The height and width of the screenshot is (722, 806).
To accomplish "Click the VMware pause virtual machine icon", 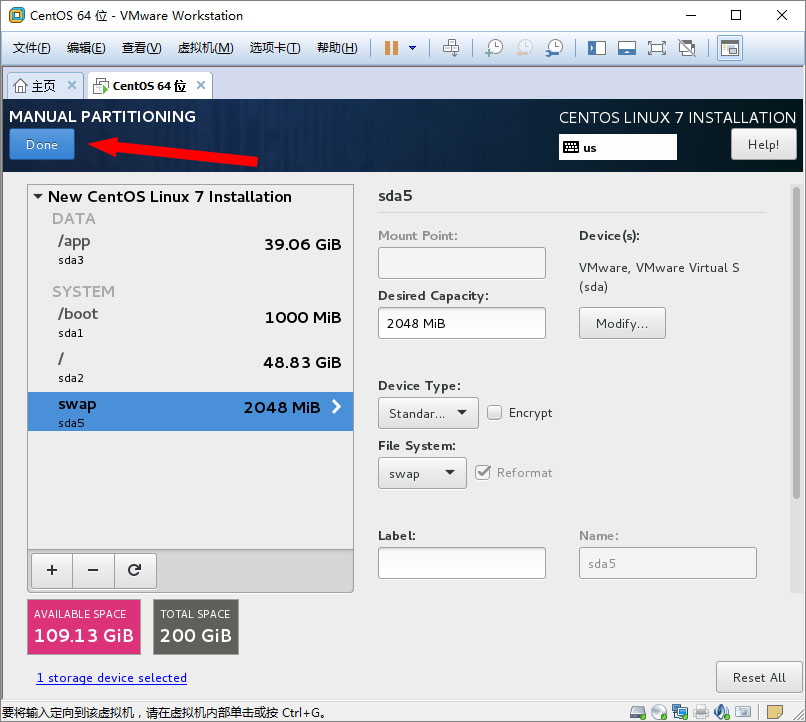I will pos(391,48).
